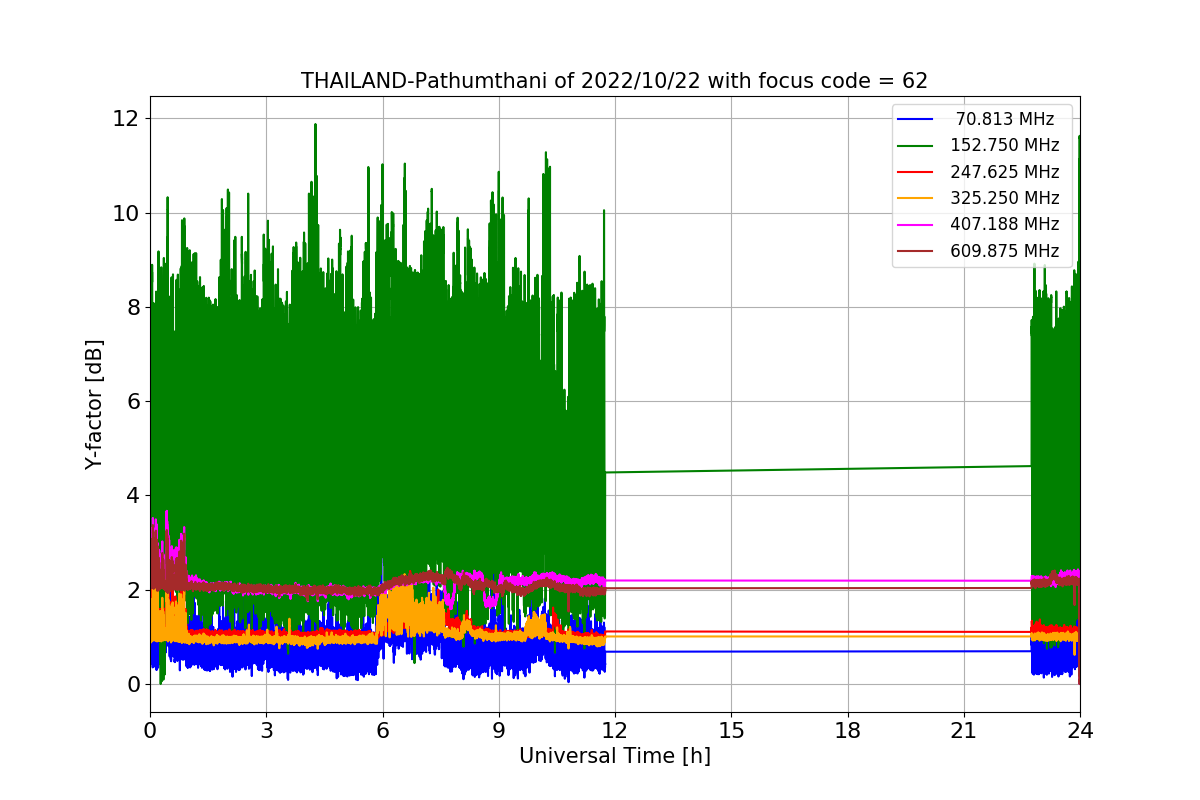Click tick label 18 on Universal Time axis

point(847,730)
